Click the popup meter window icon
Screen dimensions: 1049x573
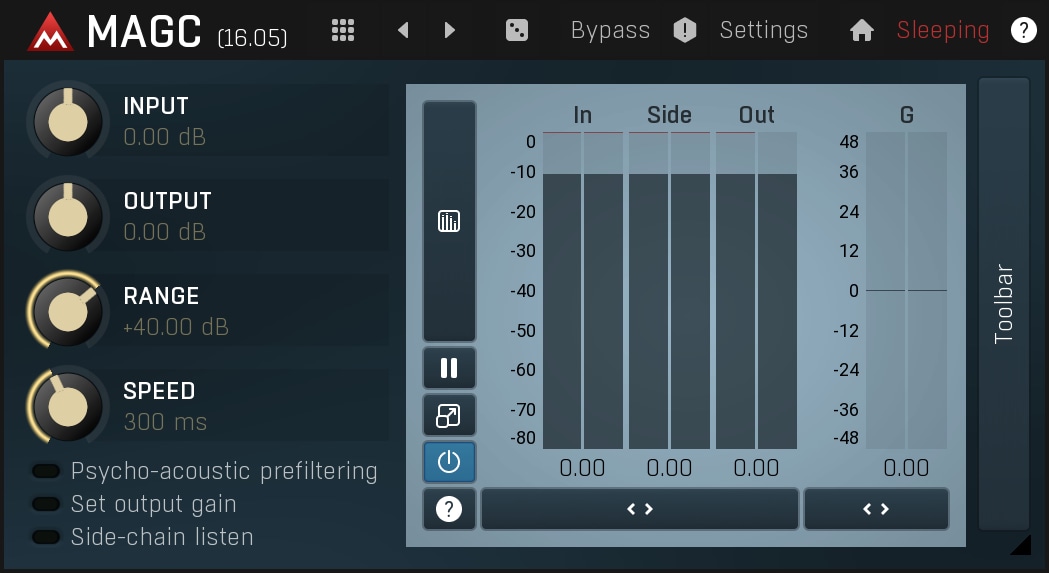click(449, 415)
